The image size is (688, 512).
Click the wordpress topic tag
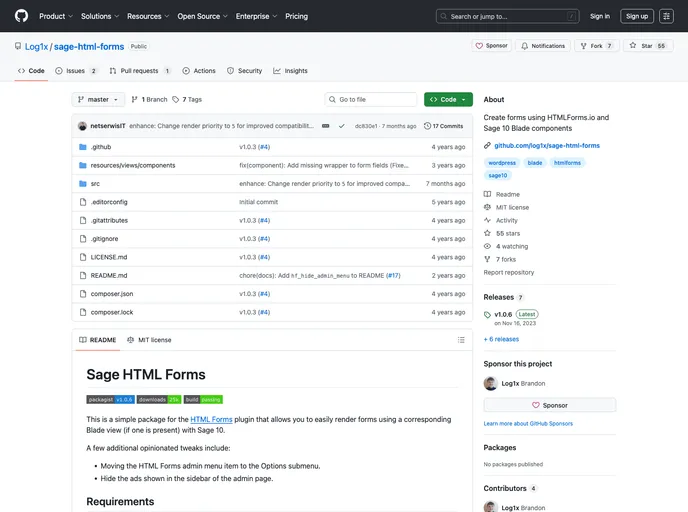[502, 163]
